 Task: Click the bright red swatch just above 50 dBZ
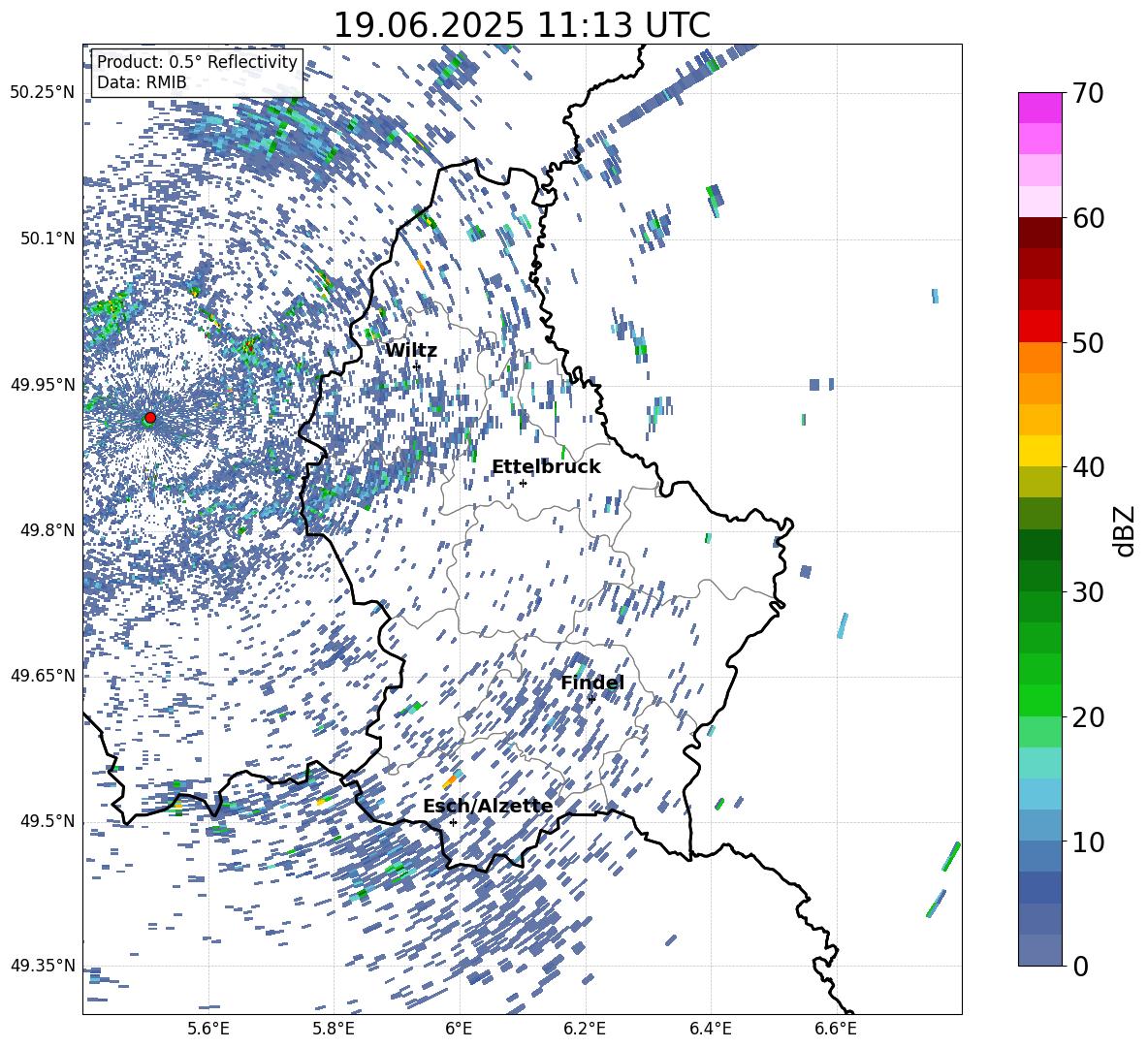click(x=1039, y=327)
